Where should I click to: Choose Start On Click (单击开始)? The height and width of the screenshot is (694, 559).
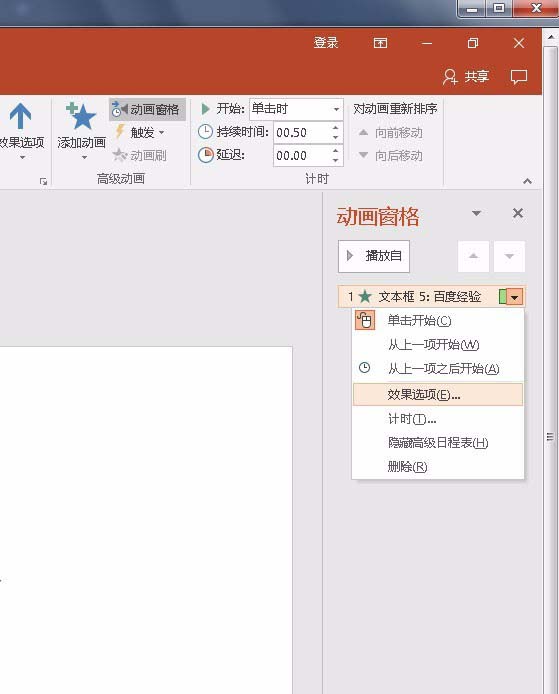click(437, 320)
